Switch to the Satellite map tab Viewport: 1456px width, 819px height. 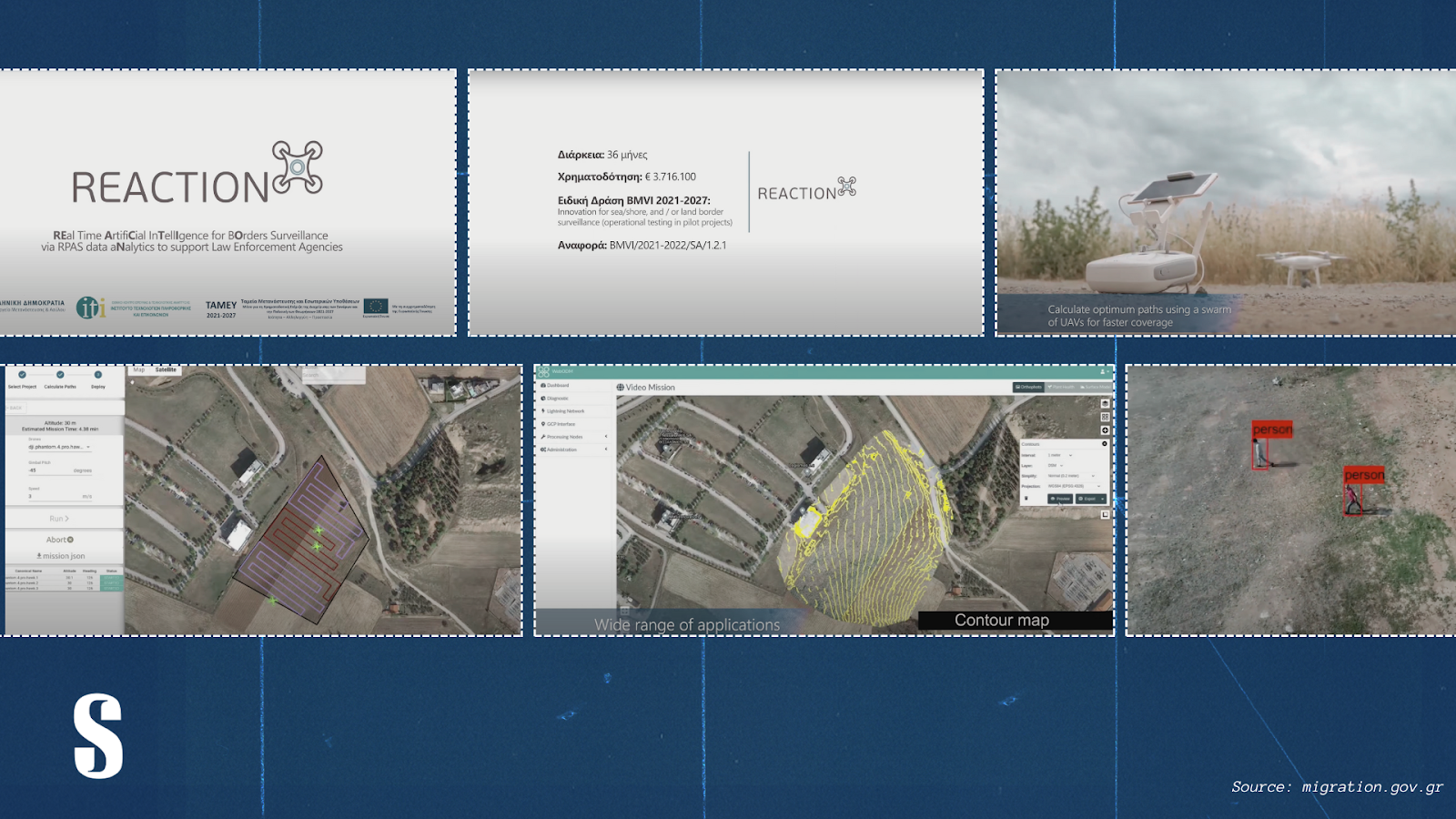pyautogui.click(x=166, y=370)
